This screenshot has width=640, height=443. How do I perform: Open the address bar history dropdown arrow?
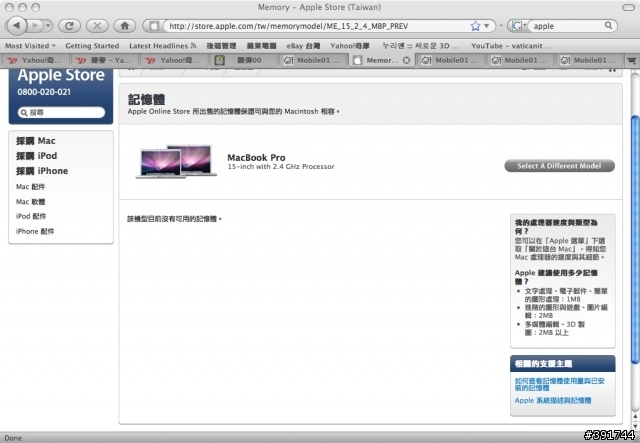[487, 26]
